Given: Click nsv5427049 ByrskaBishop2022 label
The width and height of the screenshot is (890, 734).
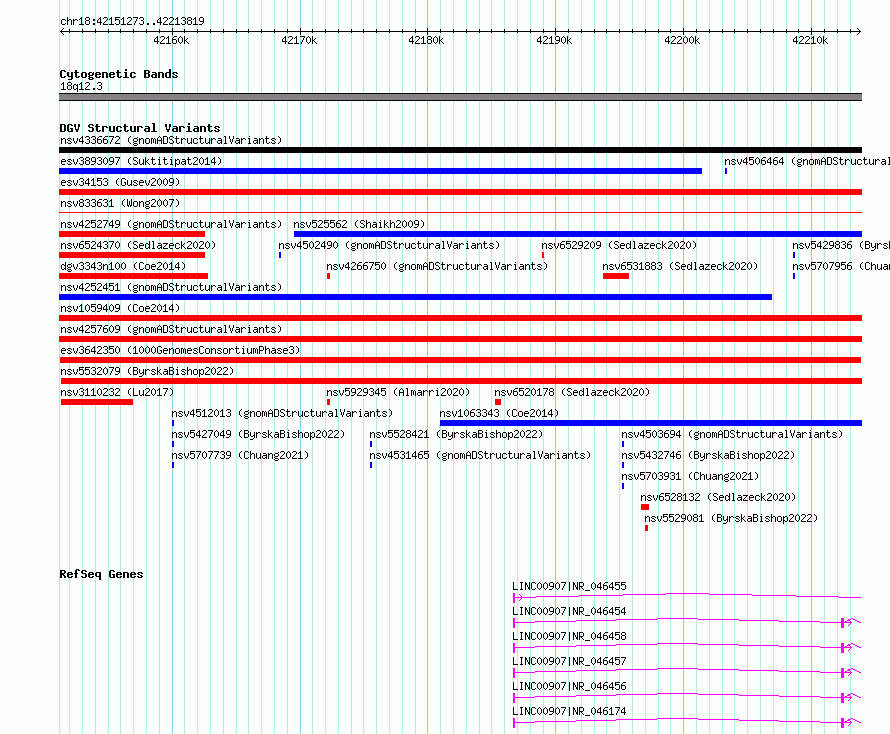Looking at the screenshot, I should coord(258,434).
